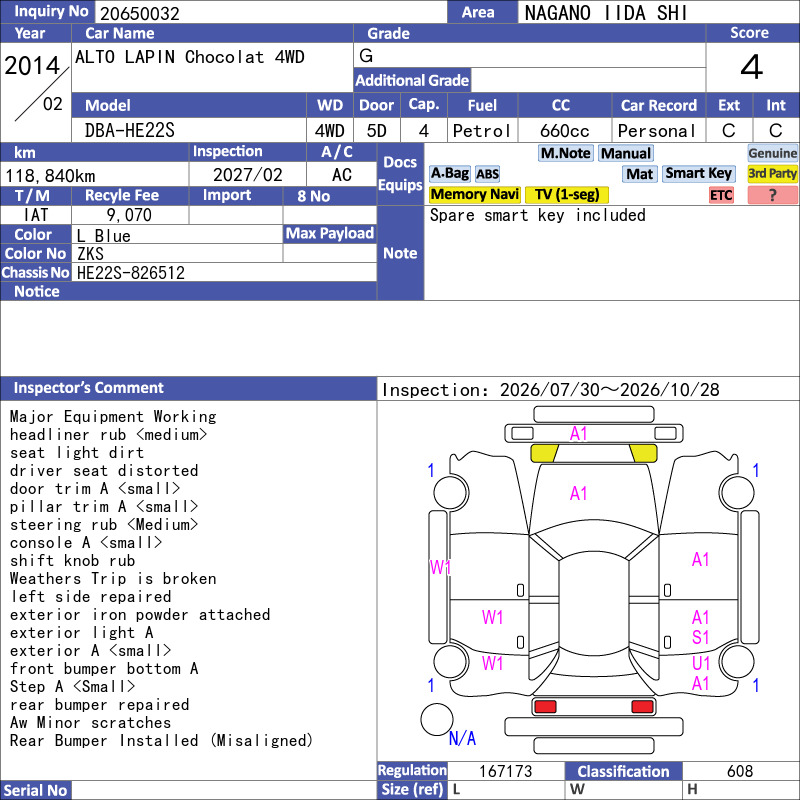The height and width of the screenshot is (800, 800).
Task: Click the color value L Blue
Action: [104, 236]
